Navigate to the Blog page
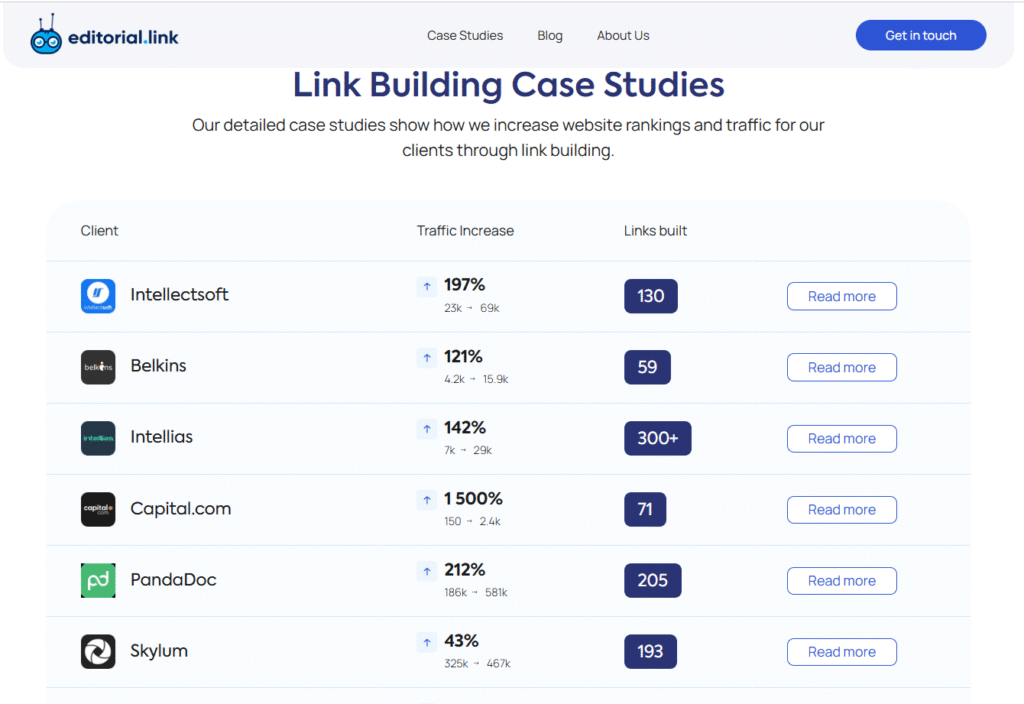Viewport: 1024px width, 704px height. (549, 35)
